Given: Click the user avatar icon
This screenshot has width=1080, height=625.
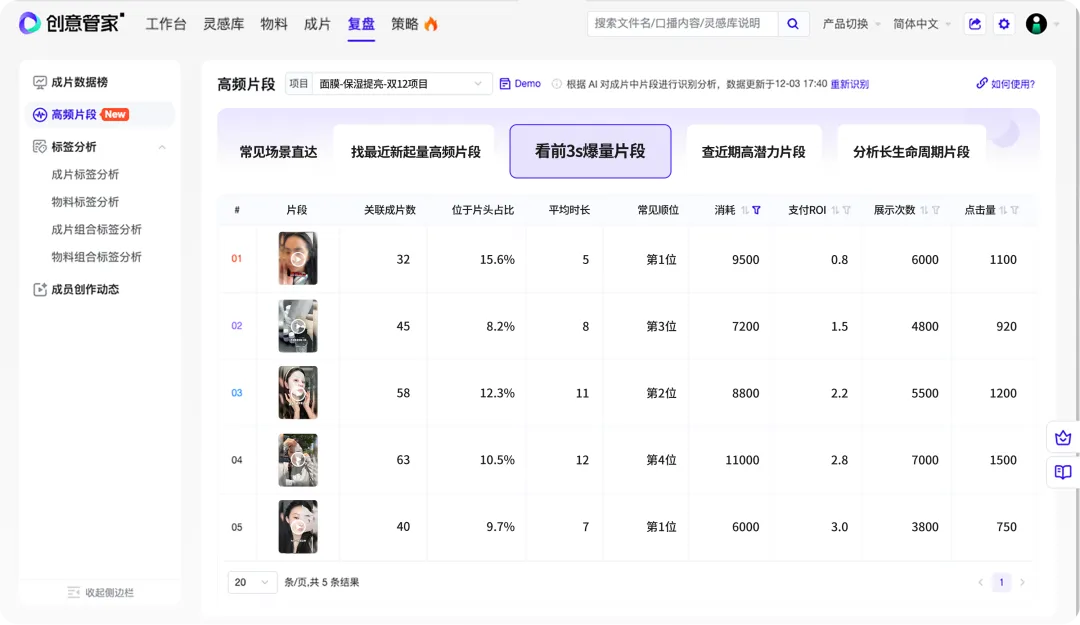Looking at the screenshot, I should (x=1037, y=24).
